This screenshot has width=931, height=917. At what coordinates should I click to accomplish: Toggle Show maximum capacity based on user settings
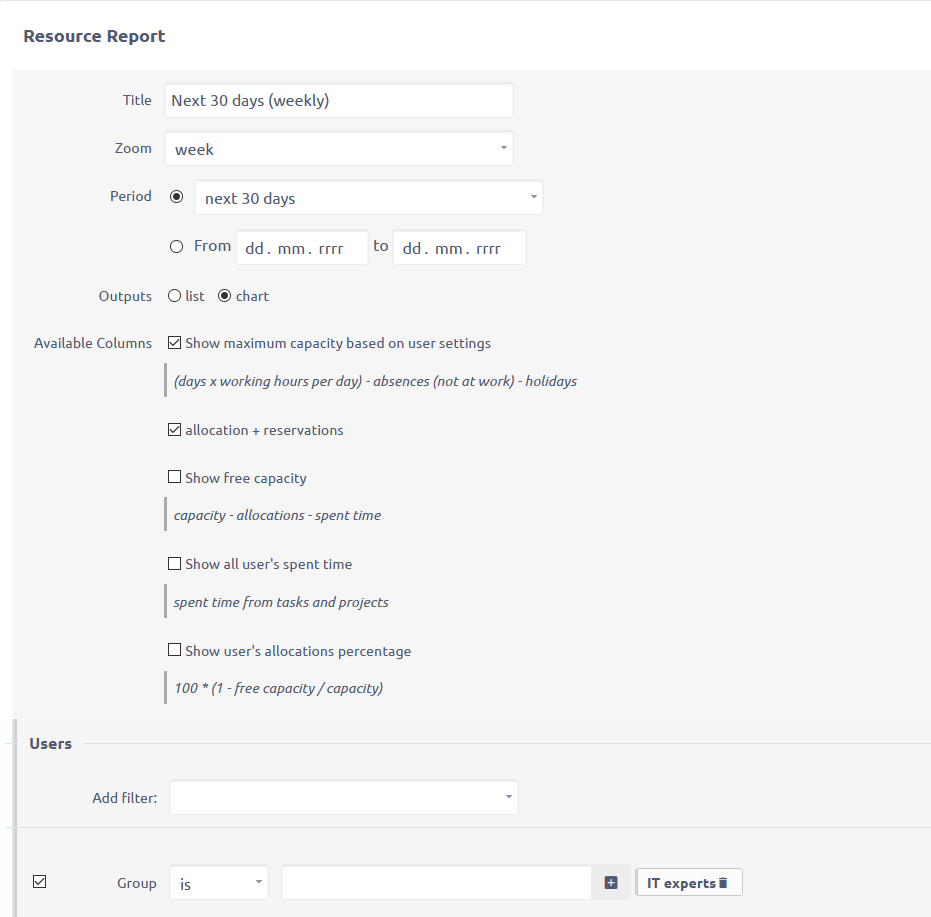175,343
